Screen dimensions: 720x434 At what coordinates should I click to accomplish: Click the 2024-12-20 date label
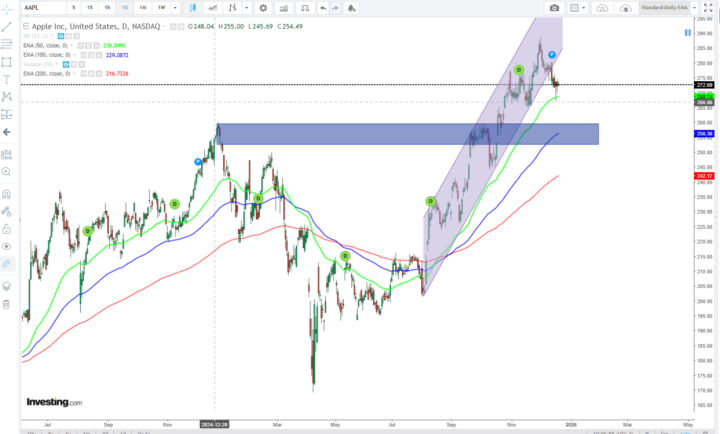click(x=214, y=425)
